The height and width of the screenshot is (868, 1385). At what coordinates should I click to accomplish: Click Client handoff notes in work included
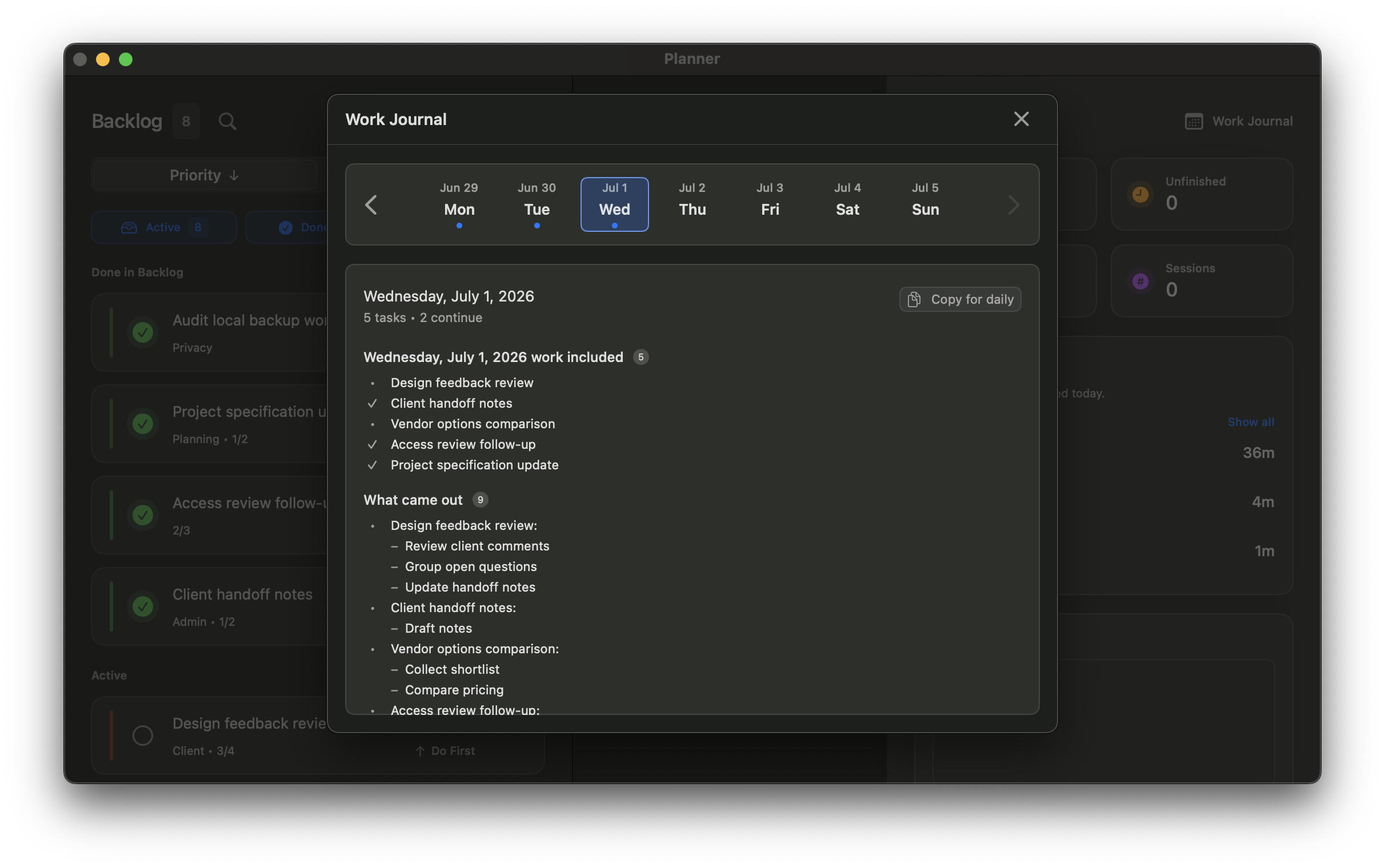point(451,403)
